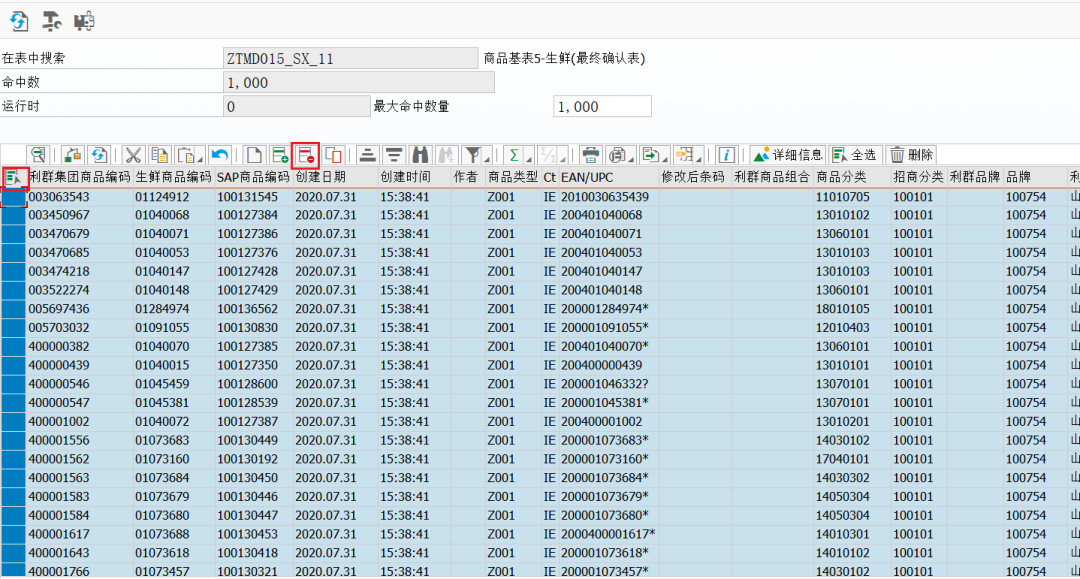Sort in ascending order icon

(x=367, y=155)
